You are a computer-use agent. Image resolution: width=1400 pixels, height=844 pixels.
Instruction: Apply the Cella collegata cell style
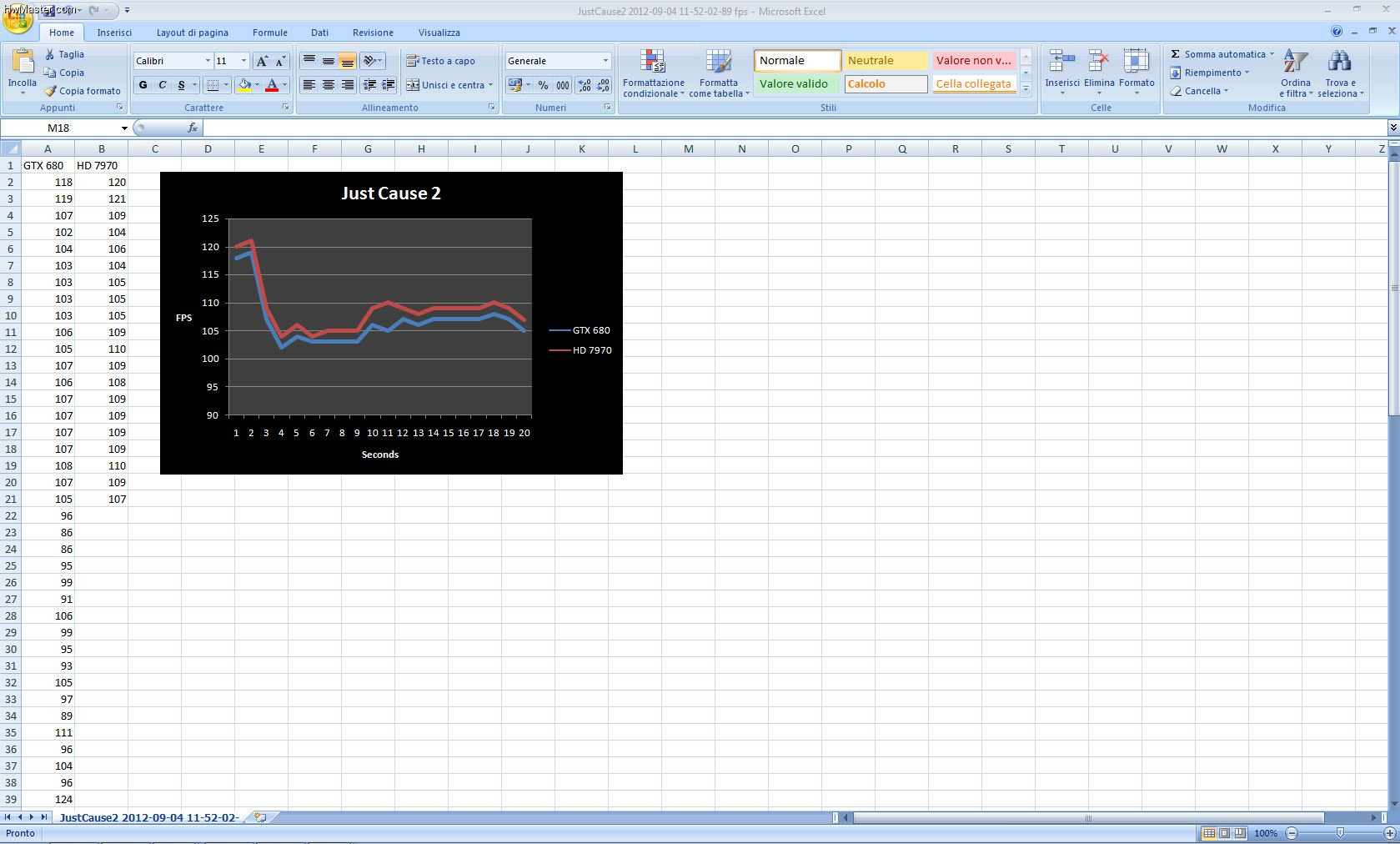coord(974,84)
